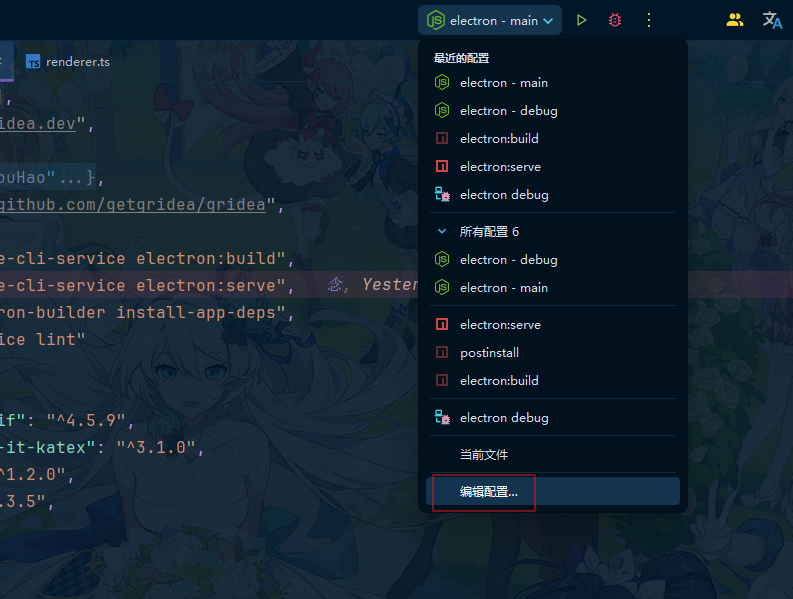
Task: Open 编辑配置... to edit configurations
Action: [x=489, y=492]
